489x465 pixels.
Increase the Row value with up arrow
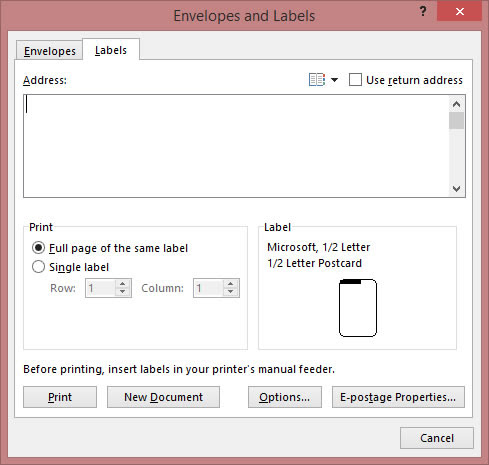123,284
